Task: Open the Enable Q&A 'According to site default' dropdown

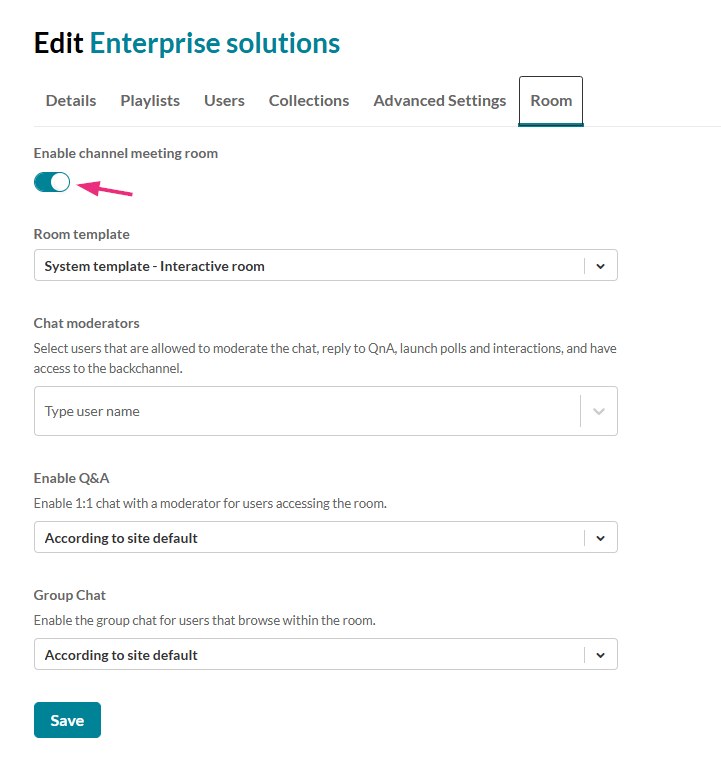Action: [310, 538]
